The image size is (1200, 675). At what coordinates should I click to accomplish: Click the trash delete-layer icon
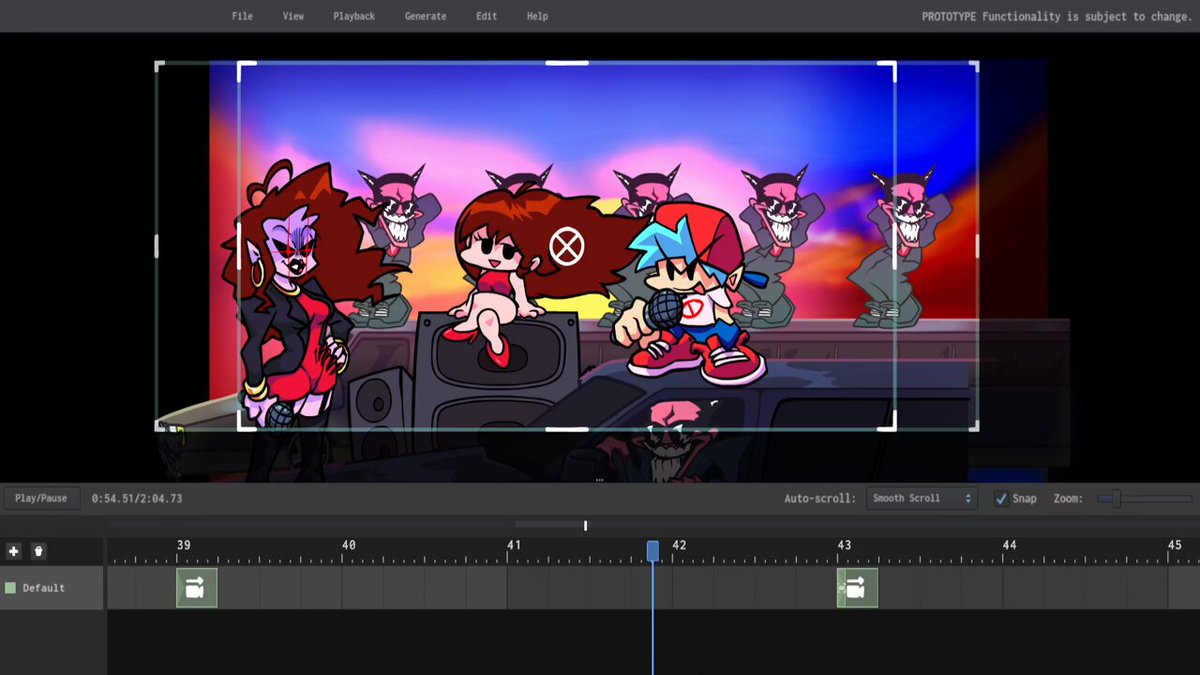coord(38,551)
